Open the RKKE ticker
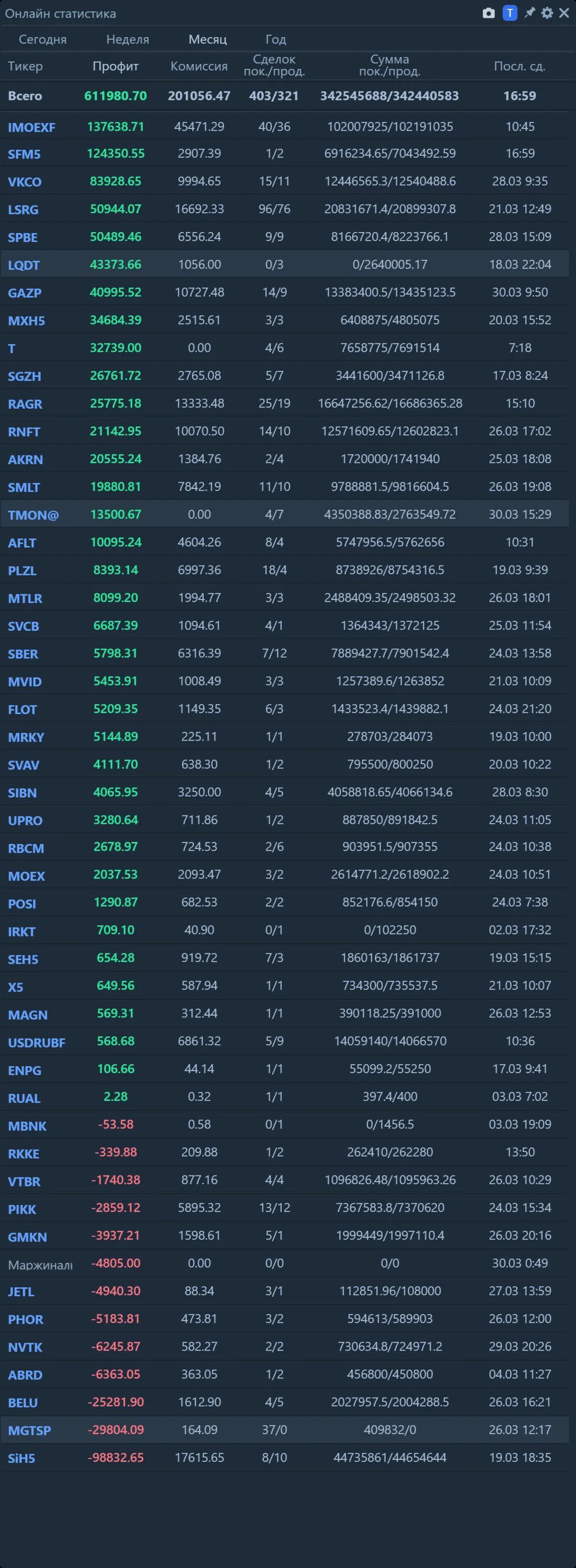 pyautogui.click(x=24, y=1154)
